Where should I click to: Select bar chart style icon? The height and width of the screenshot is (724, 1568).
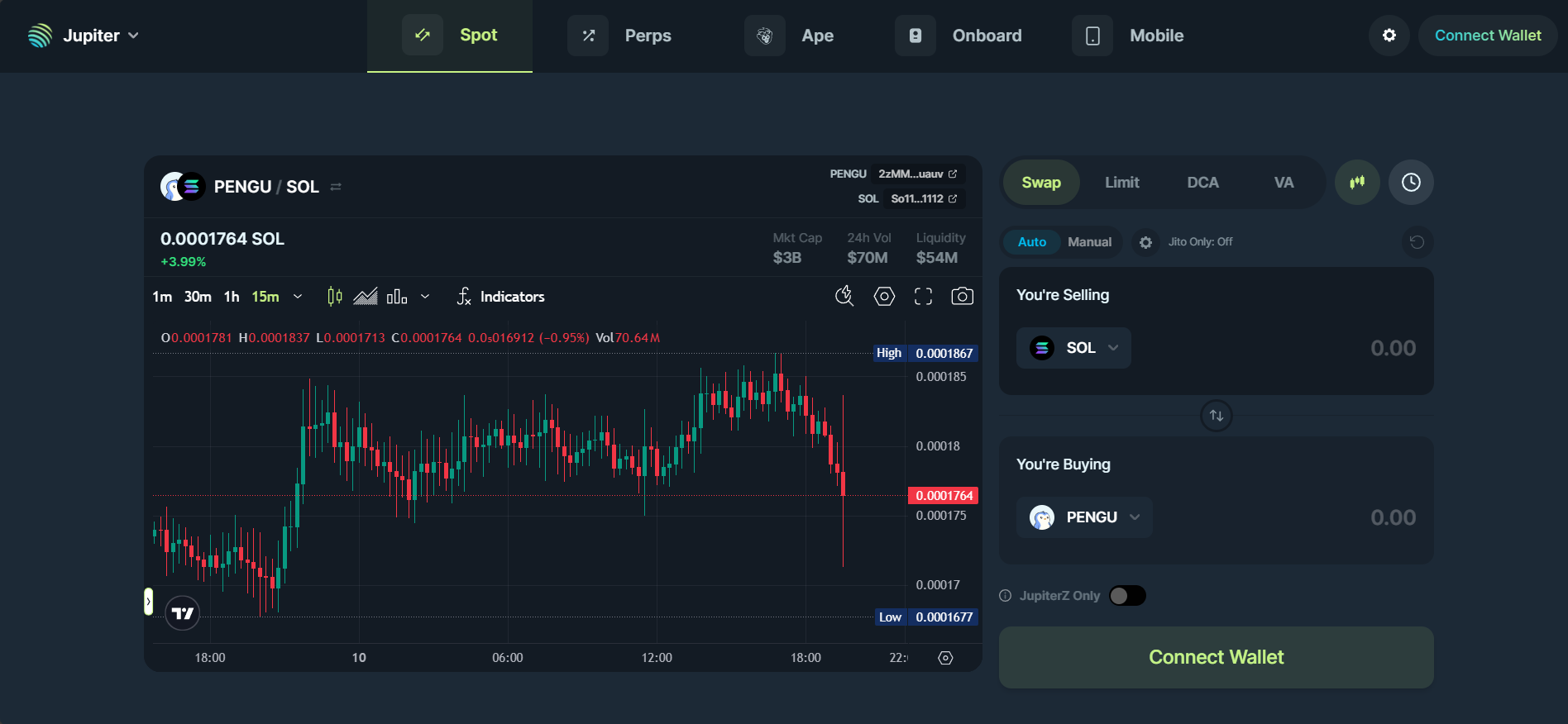point(397,297)
